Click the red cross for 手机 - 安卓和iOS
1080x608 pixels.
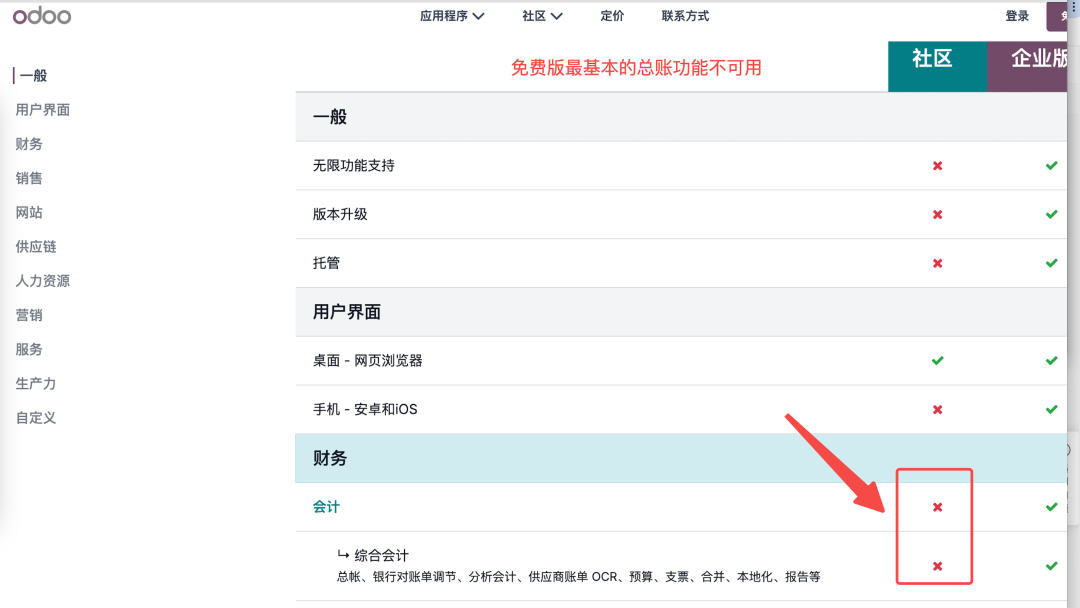pyautogui.click(x=937, y=410)
